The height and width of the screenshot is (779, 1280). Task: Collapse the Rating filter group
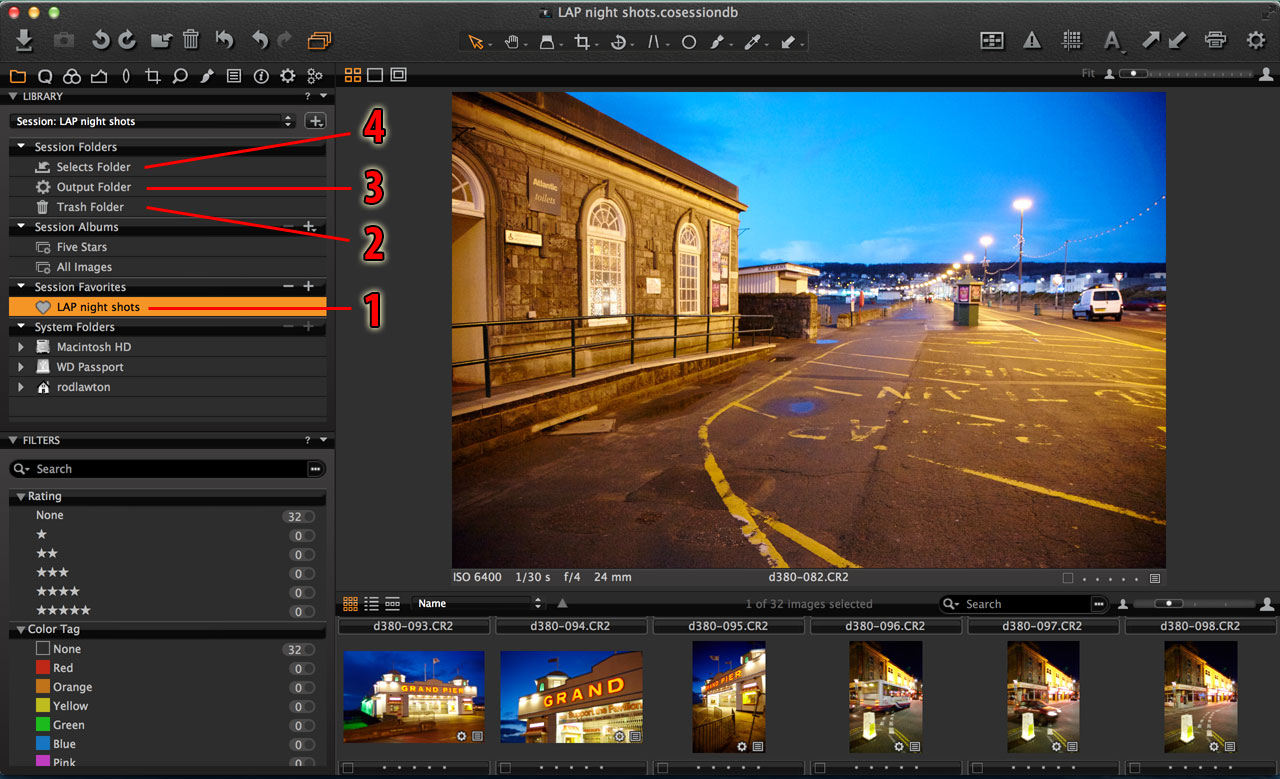[20, 497]
